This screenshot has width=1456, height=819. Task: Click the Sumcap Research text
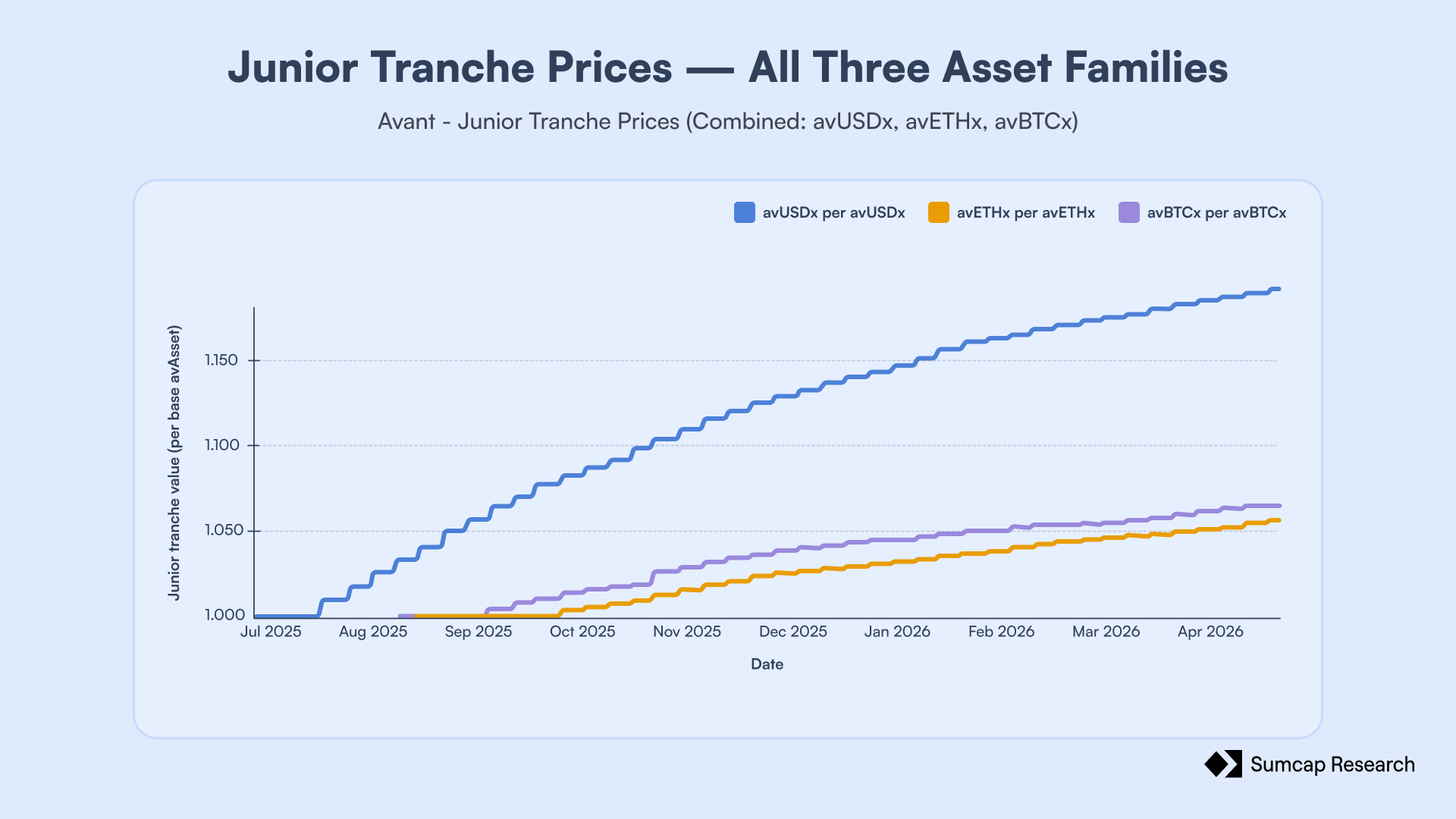coord(1332,764)
